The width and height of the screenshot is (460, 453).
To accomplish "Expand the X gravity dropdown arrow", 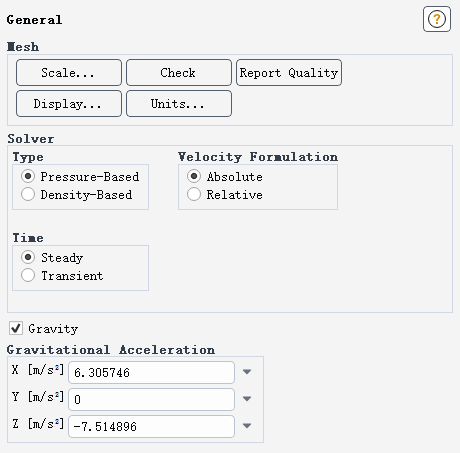I will [247, 372].
